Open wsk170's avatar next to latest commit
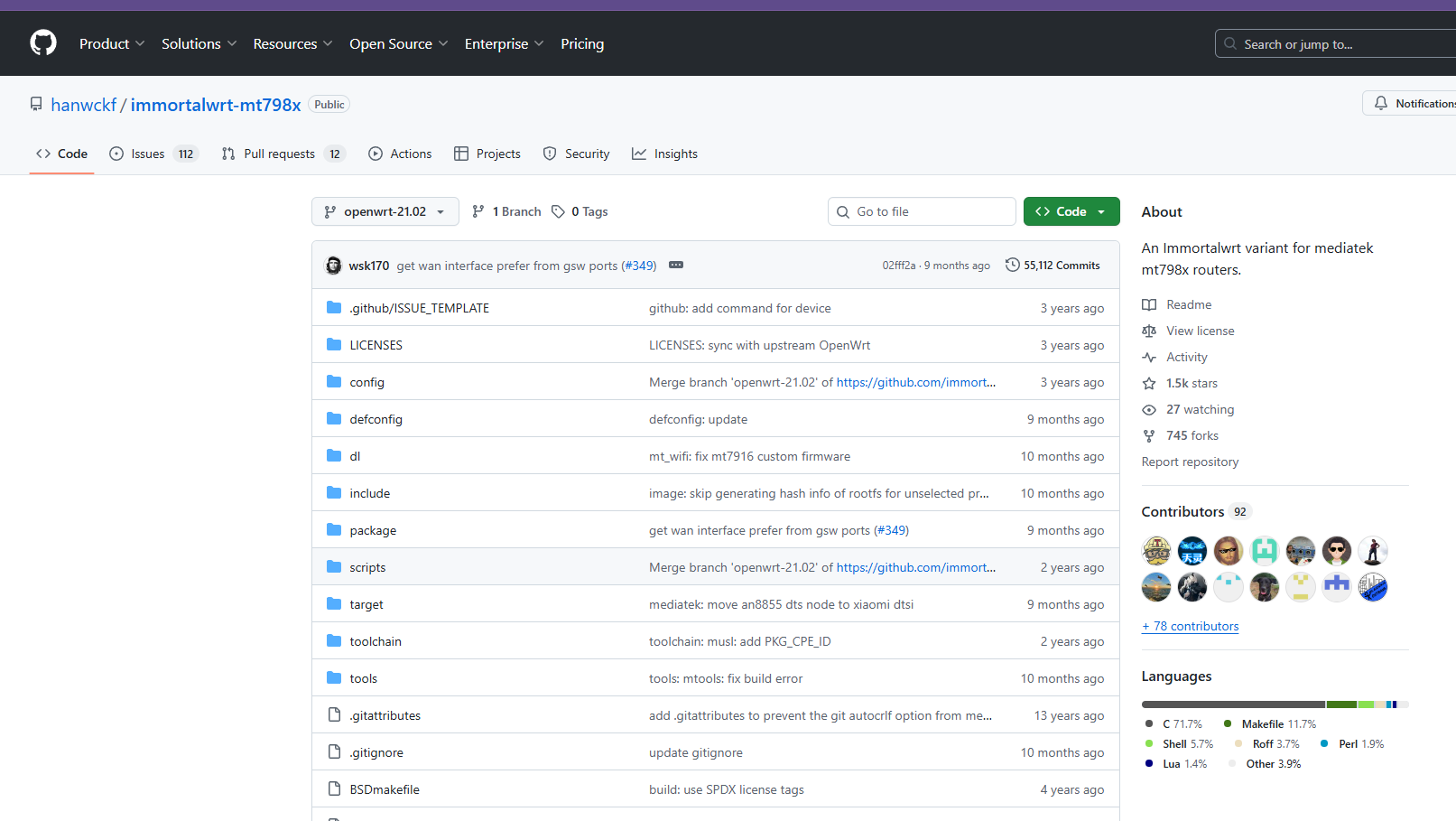Viewport: 1456px width, 821px height. 333,266
